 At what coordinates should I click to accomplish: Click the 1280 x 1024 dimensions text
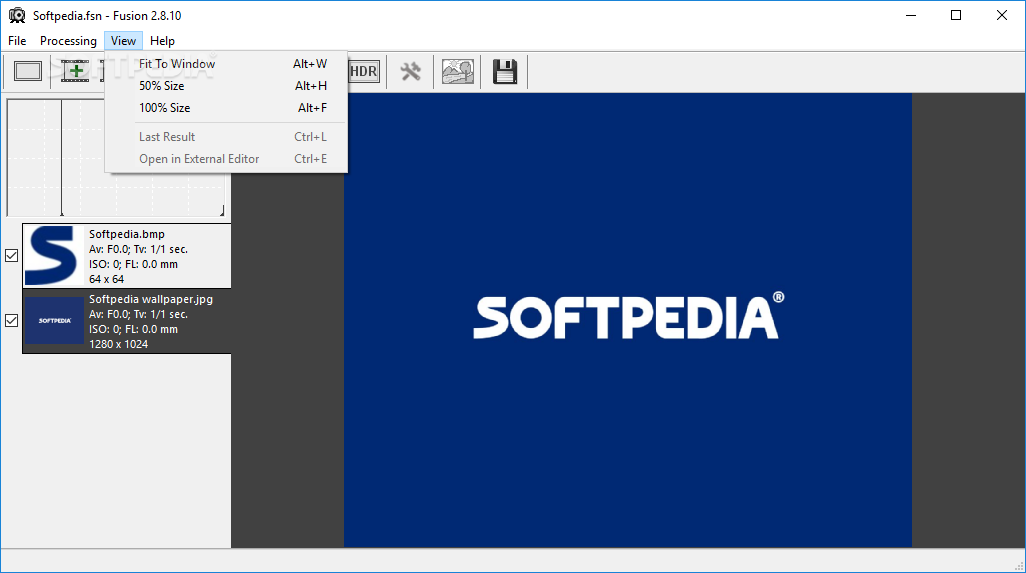pos(118,344)
